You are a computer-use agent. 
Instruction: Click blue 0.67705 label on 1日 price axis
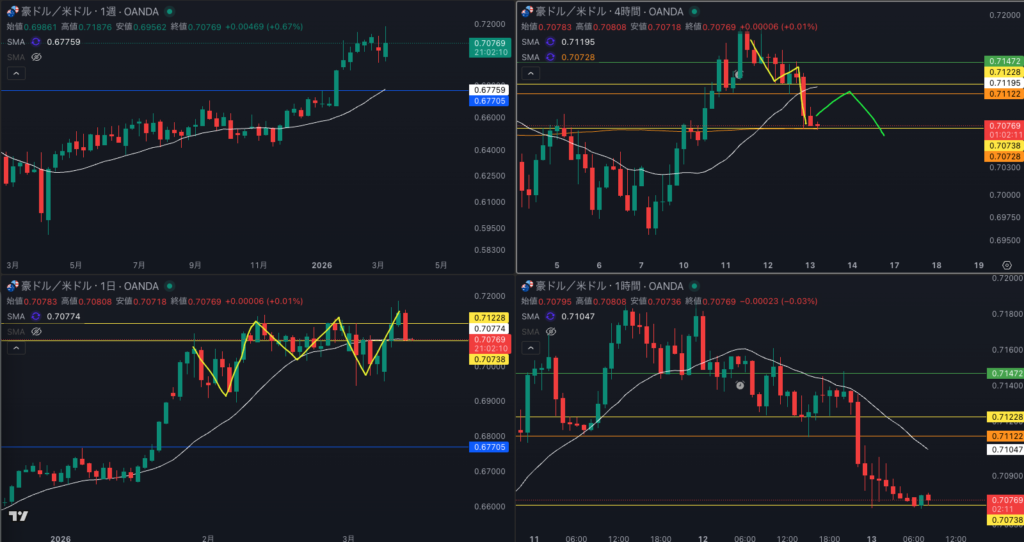(489, 447)
